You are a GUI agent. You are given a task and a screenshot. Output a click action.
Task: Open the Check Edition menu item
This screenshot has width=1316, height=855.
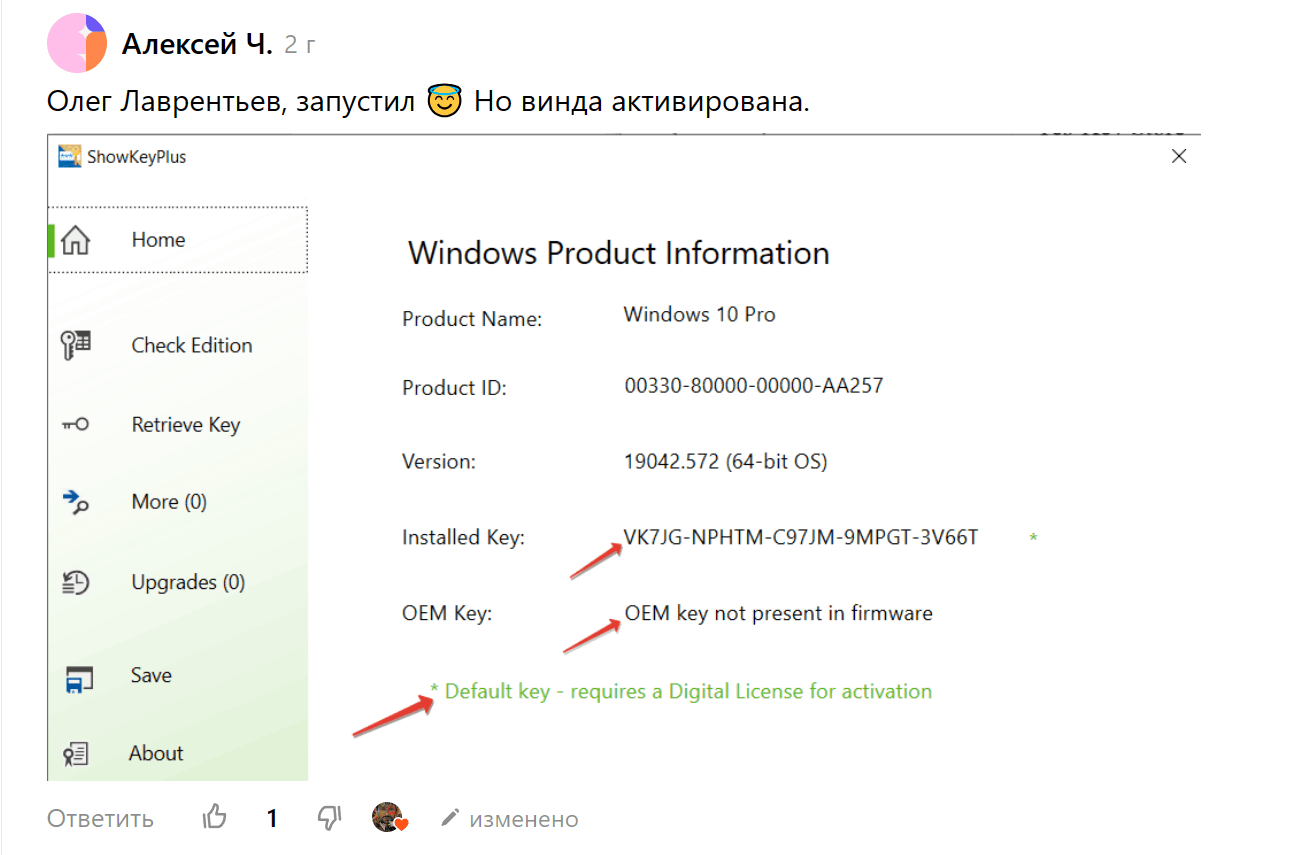pyautogui.click(x=192, y=345)
